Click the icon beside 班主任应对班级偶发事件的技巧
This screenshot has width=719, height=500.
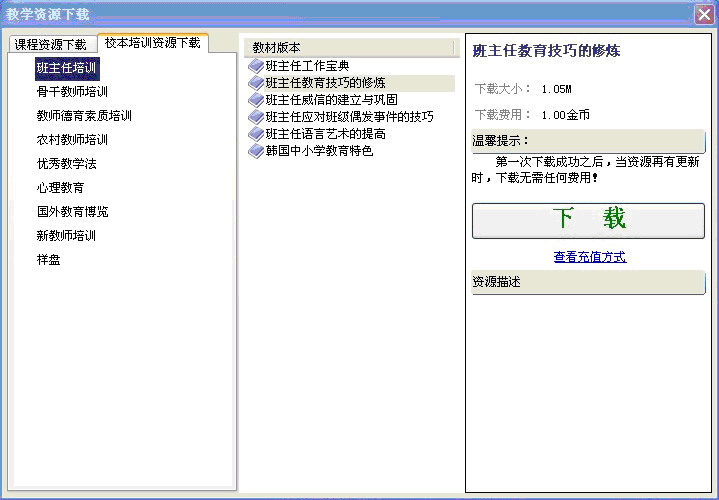256,117
